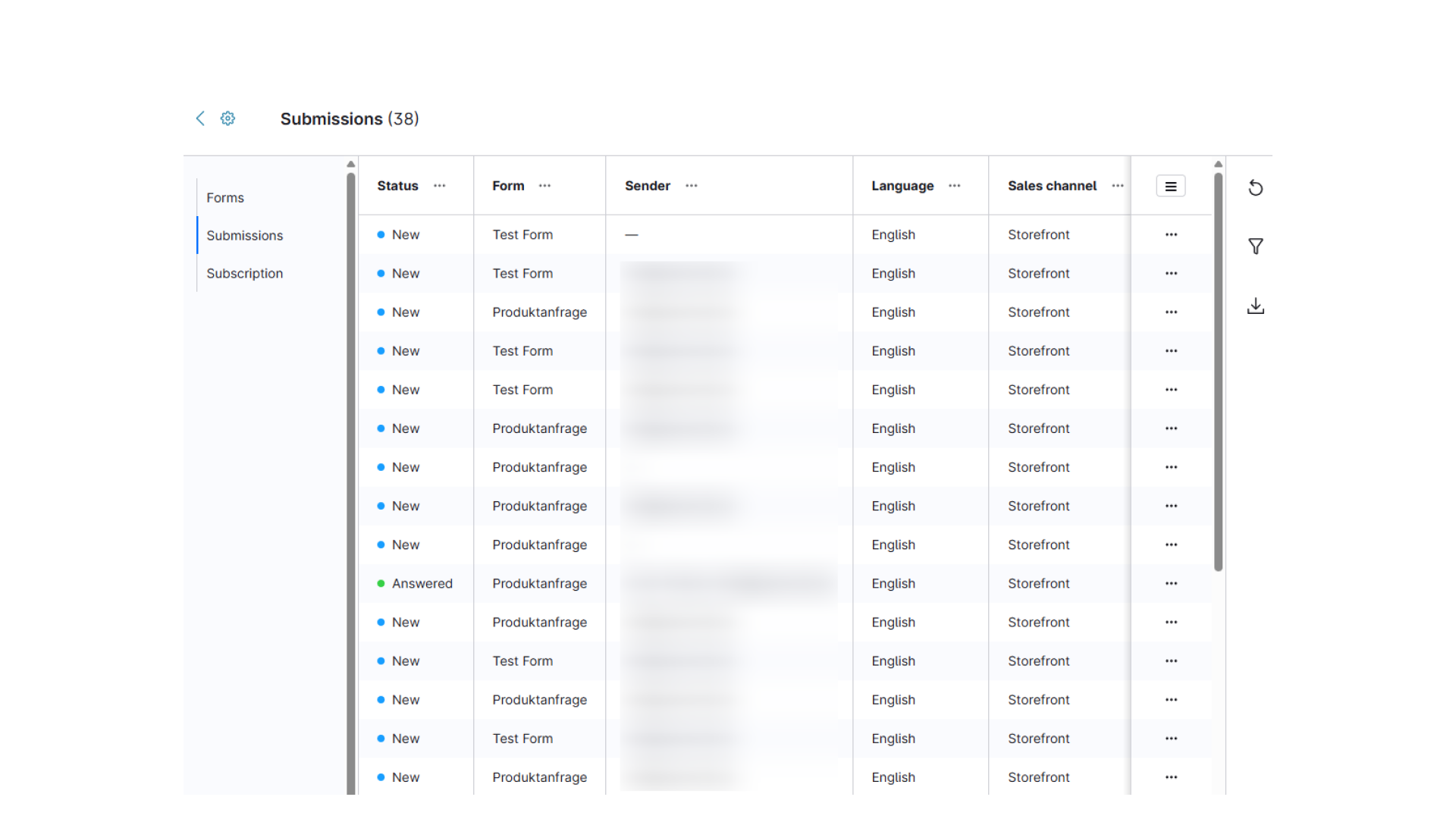
Task: Open actions menu for the Answered row
Action: tap(1172, 583)
